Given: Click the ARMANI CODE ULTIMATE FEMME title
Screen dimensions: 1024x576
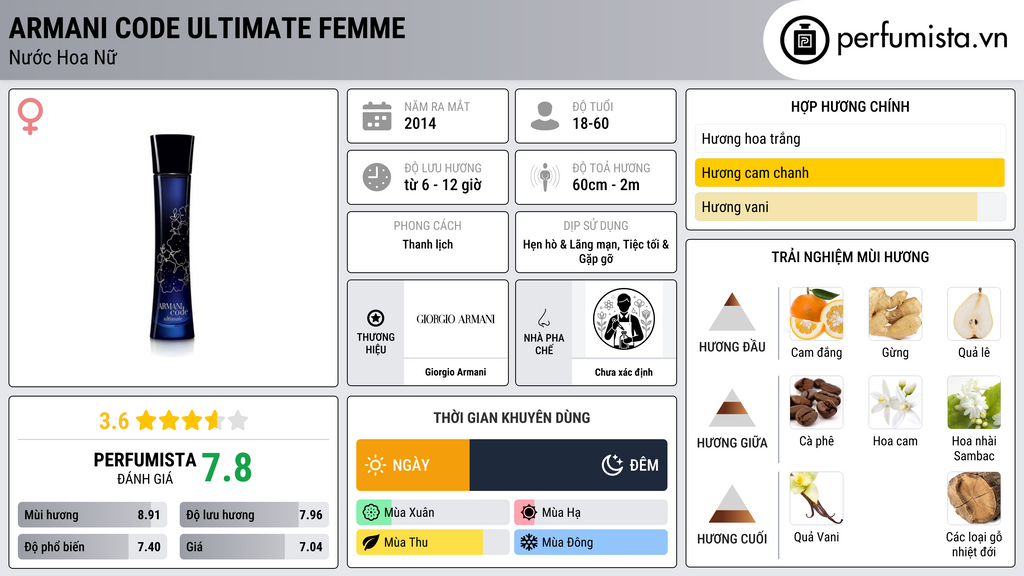Looking at the screenshot, I should [207, 28].
